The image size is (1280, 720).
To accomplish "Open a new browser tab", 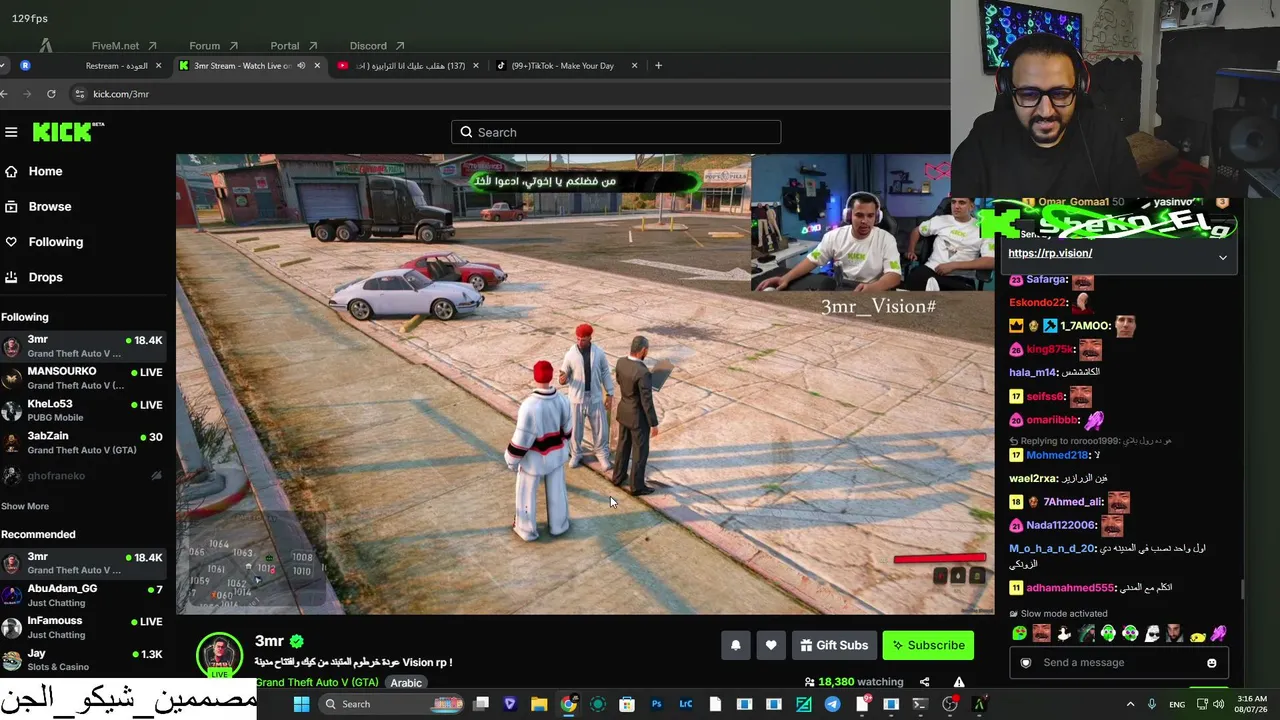I will pyautogui.click(x=658, y=66).
